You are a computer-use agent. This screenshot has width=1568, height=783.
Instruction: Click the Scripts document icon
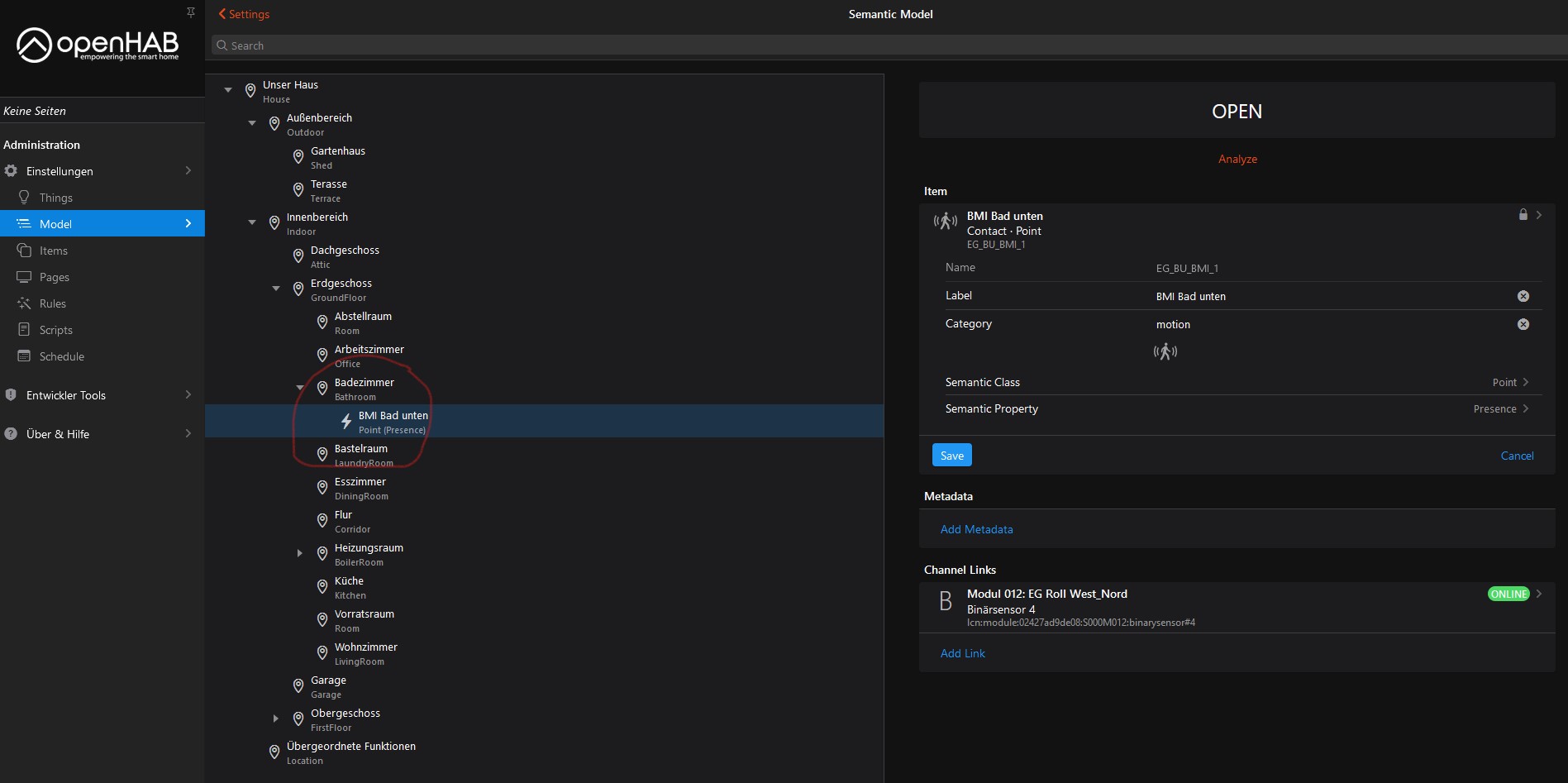click(x=24, y=330)
